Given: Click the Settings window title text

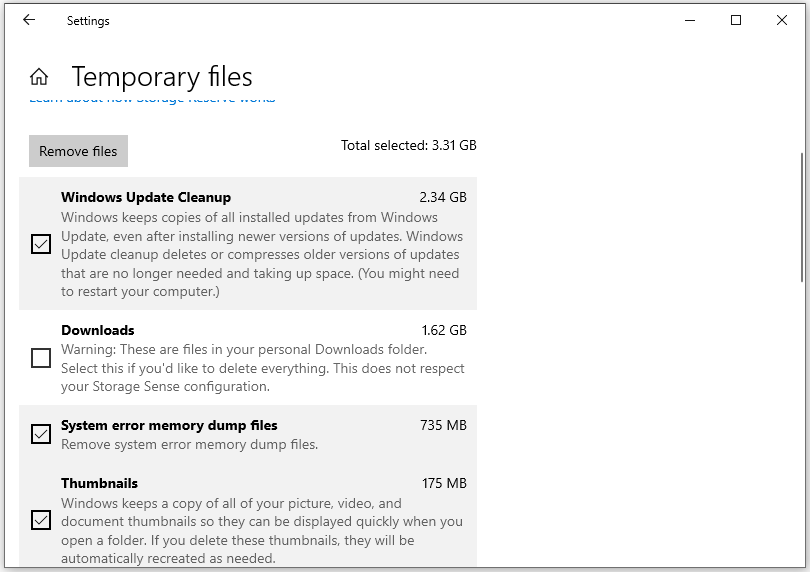Looking at the screenshot, I should point(88,20).
